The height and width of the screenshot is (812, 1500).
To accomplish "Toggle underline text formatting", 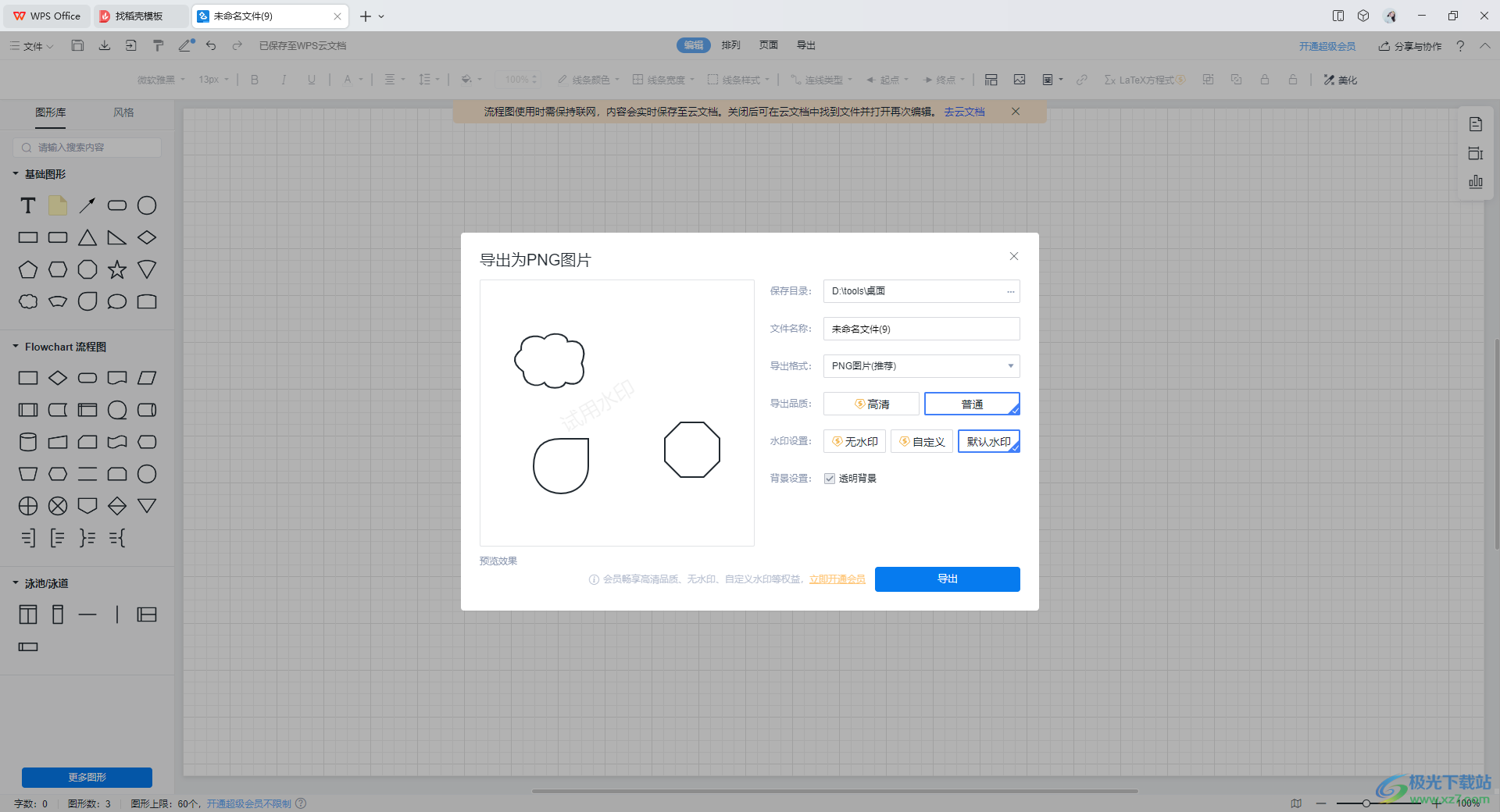I will click(312, 80).
